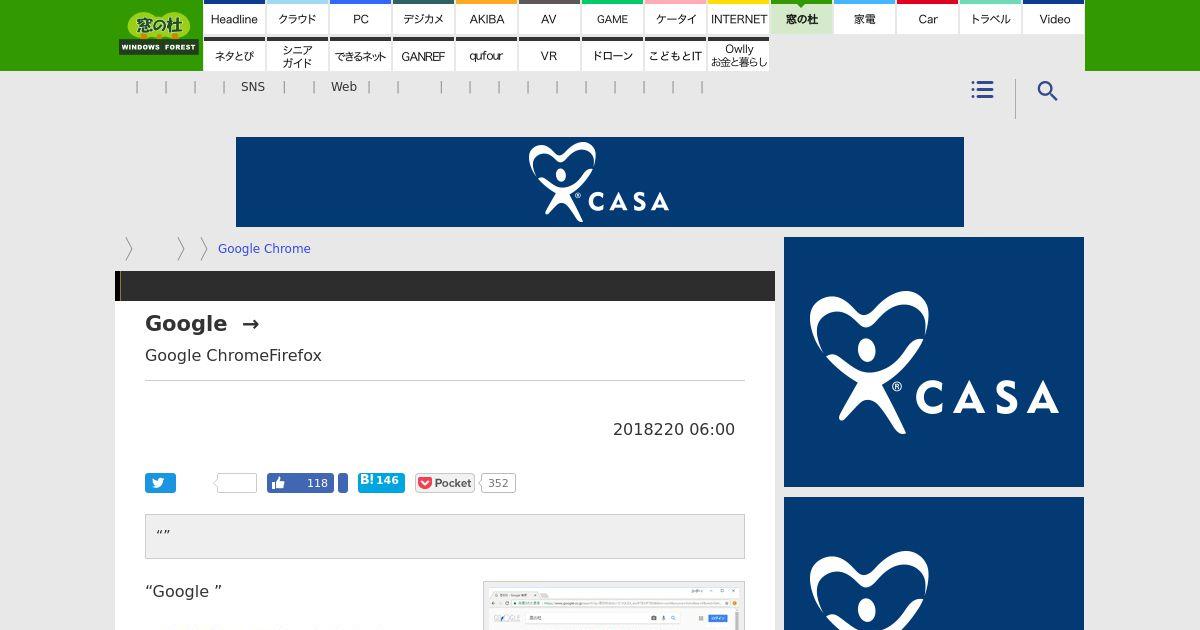
Task: Open the こどもとIT tab
Action: click(675, 55)
